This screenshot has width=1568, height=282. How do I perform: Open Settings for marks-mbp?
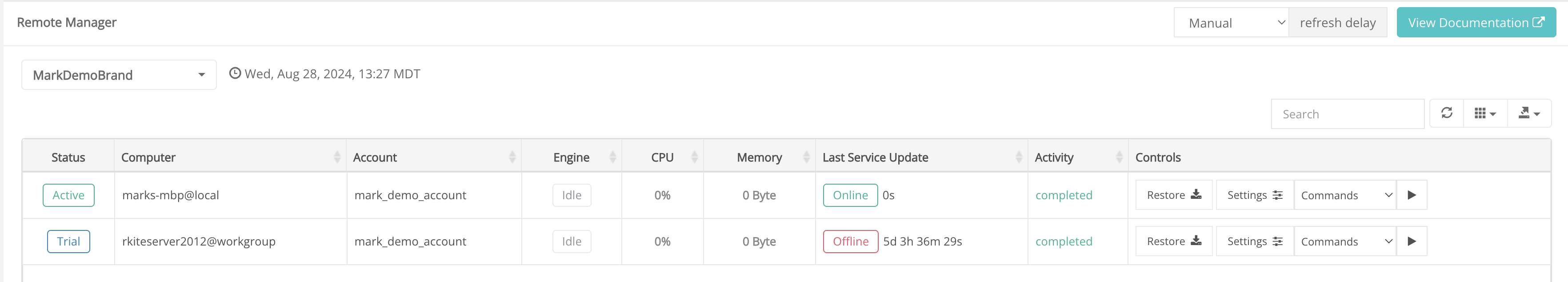coord(1254,195)
